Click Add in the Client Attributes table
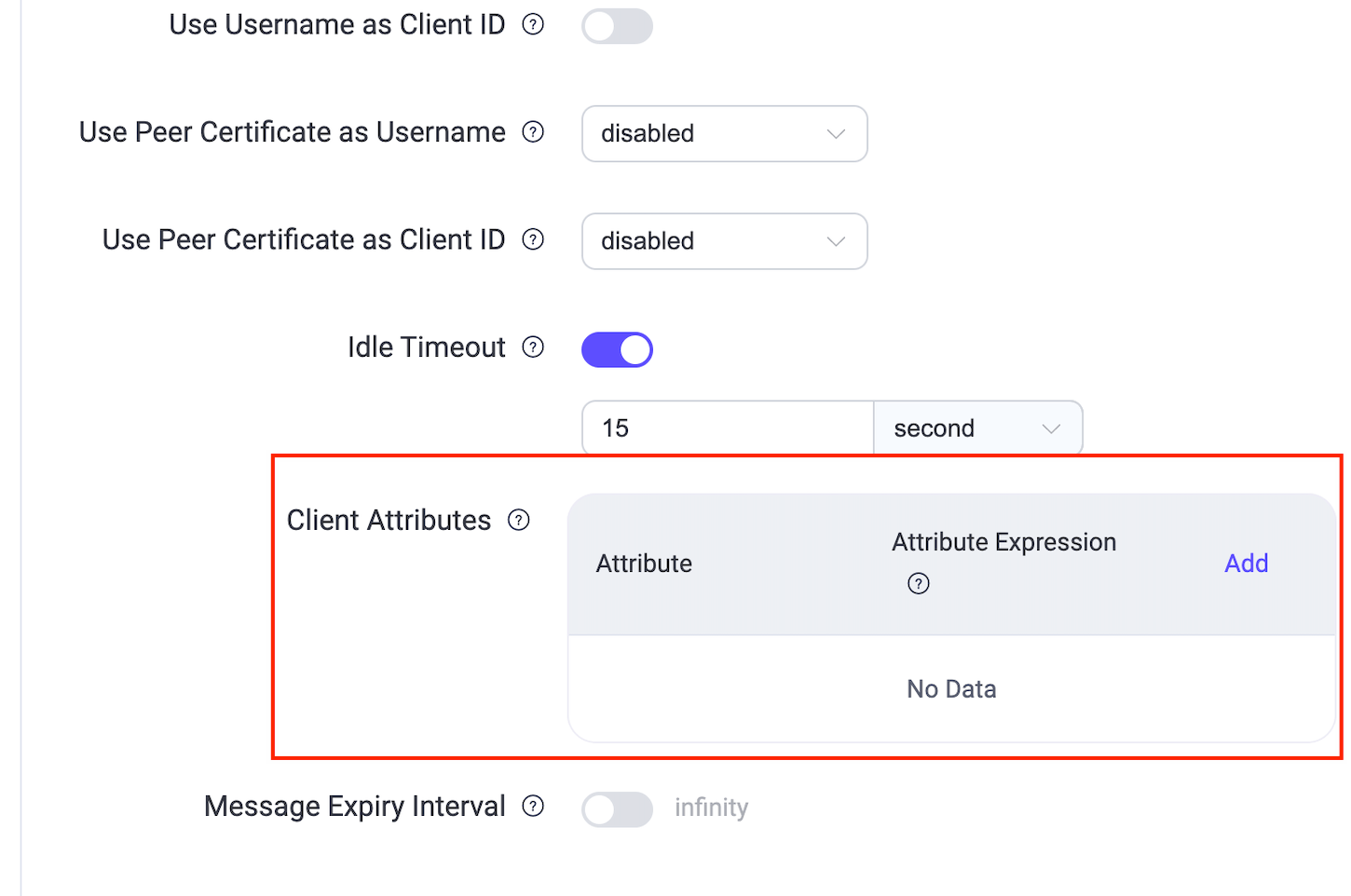The image size is (1351, 896). (1246, 563)
